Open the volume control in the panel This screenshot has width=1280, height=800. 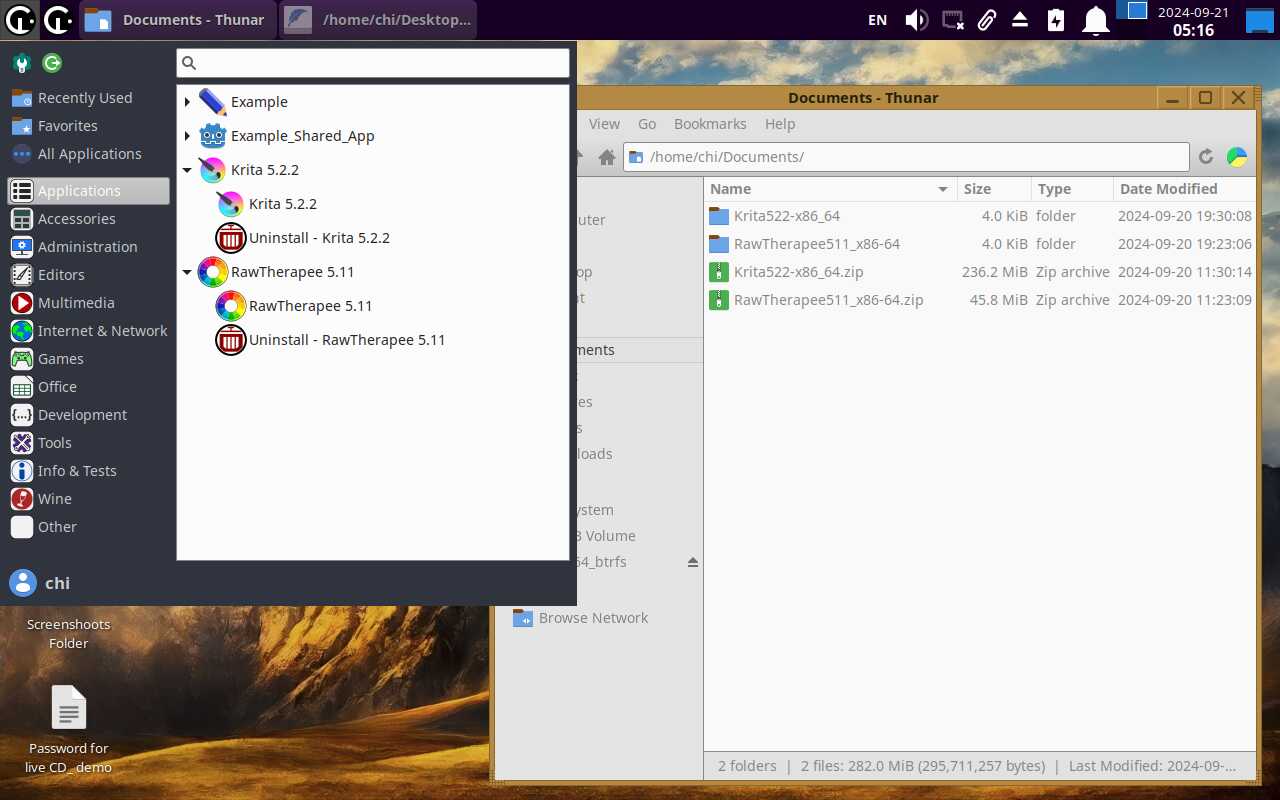click(x=916, y=19)
